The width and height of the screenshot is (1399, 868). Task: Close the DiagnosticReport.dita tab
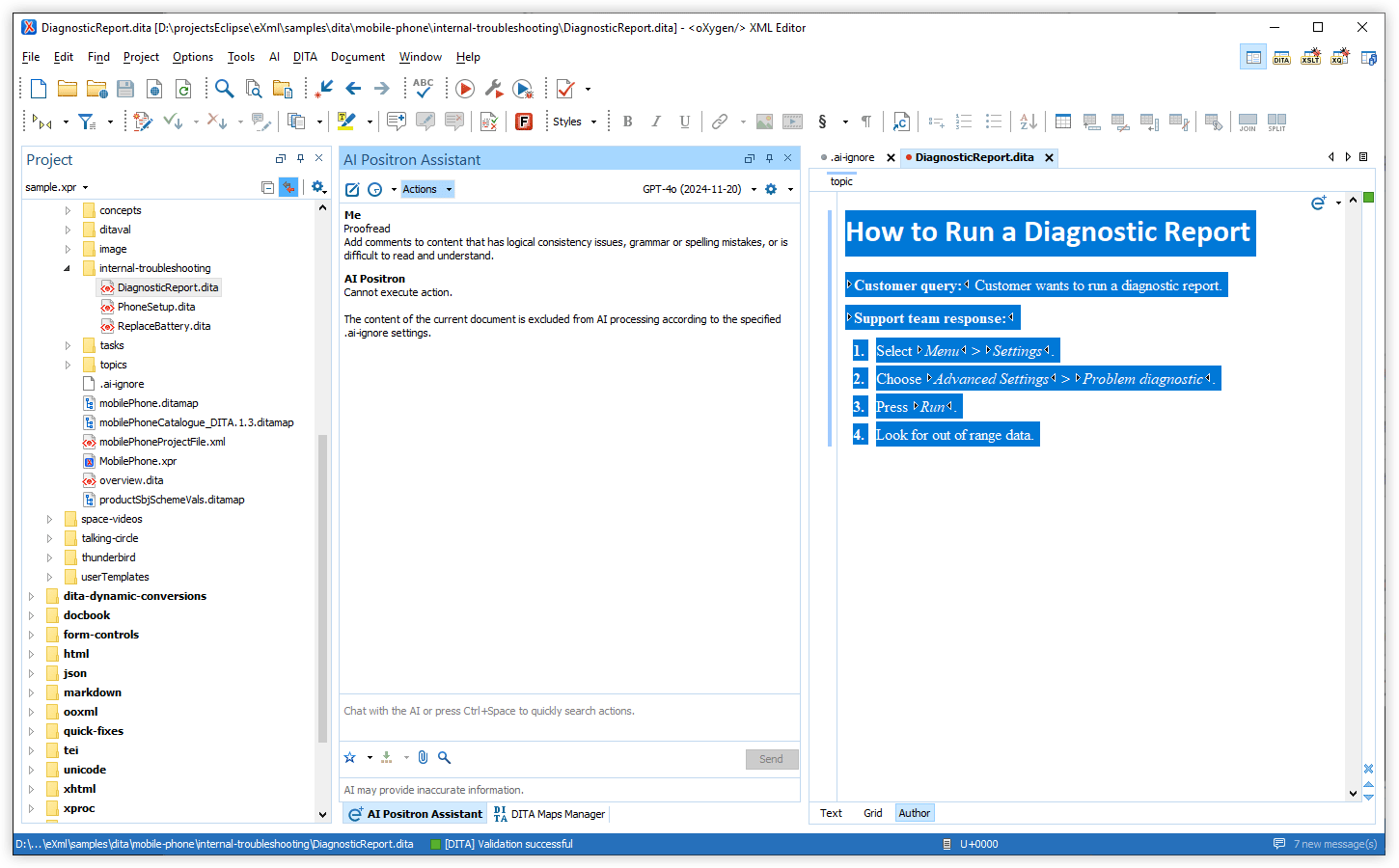click(x=1049, y=157)
